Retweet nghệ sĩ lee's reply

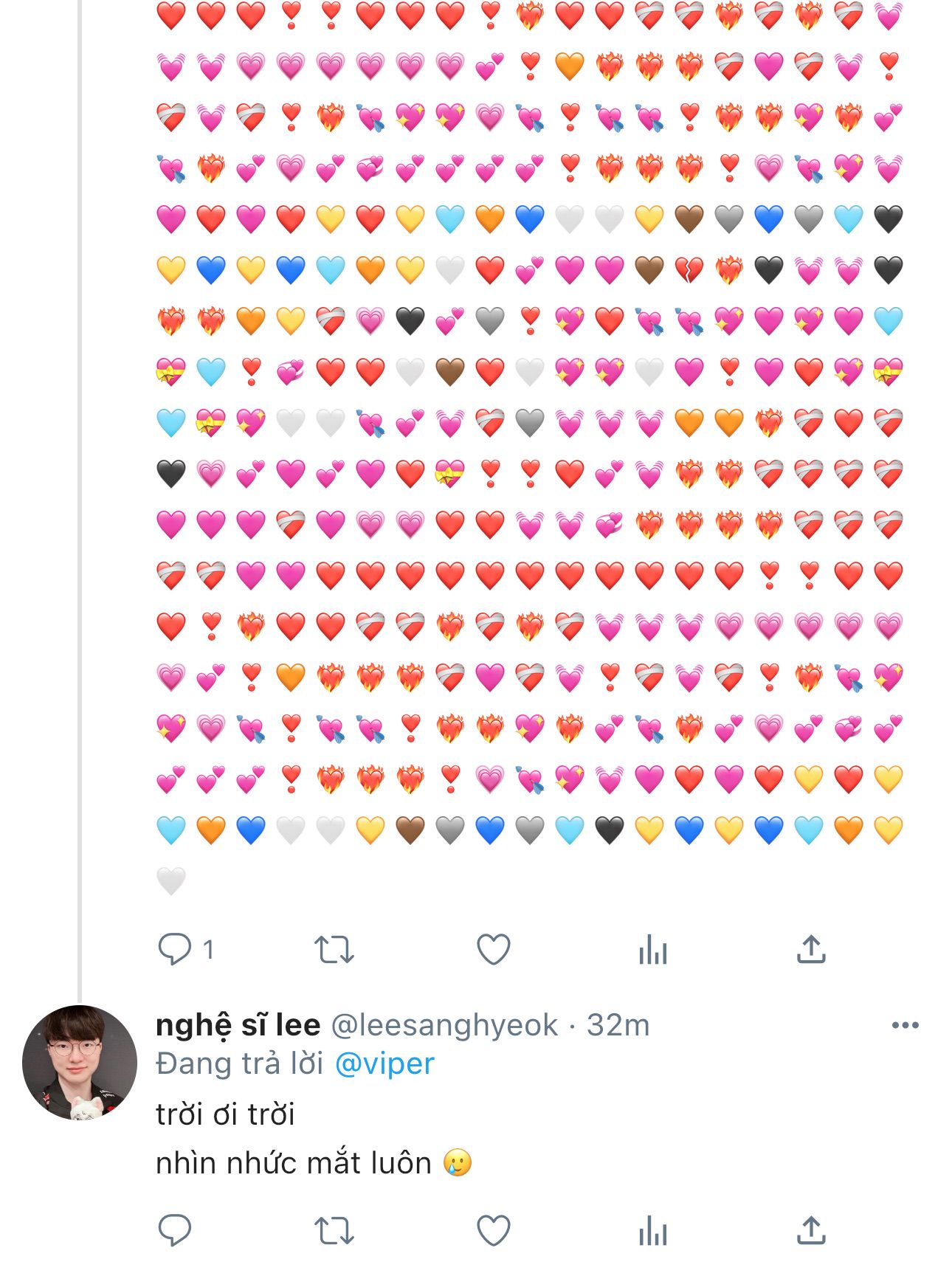334,1231
